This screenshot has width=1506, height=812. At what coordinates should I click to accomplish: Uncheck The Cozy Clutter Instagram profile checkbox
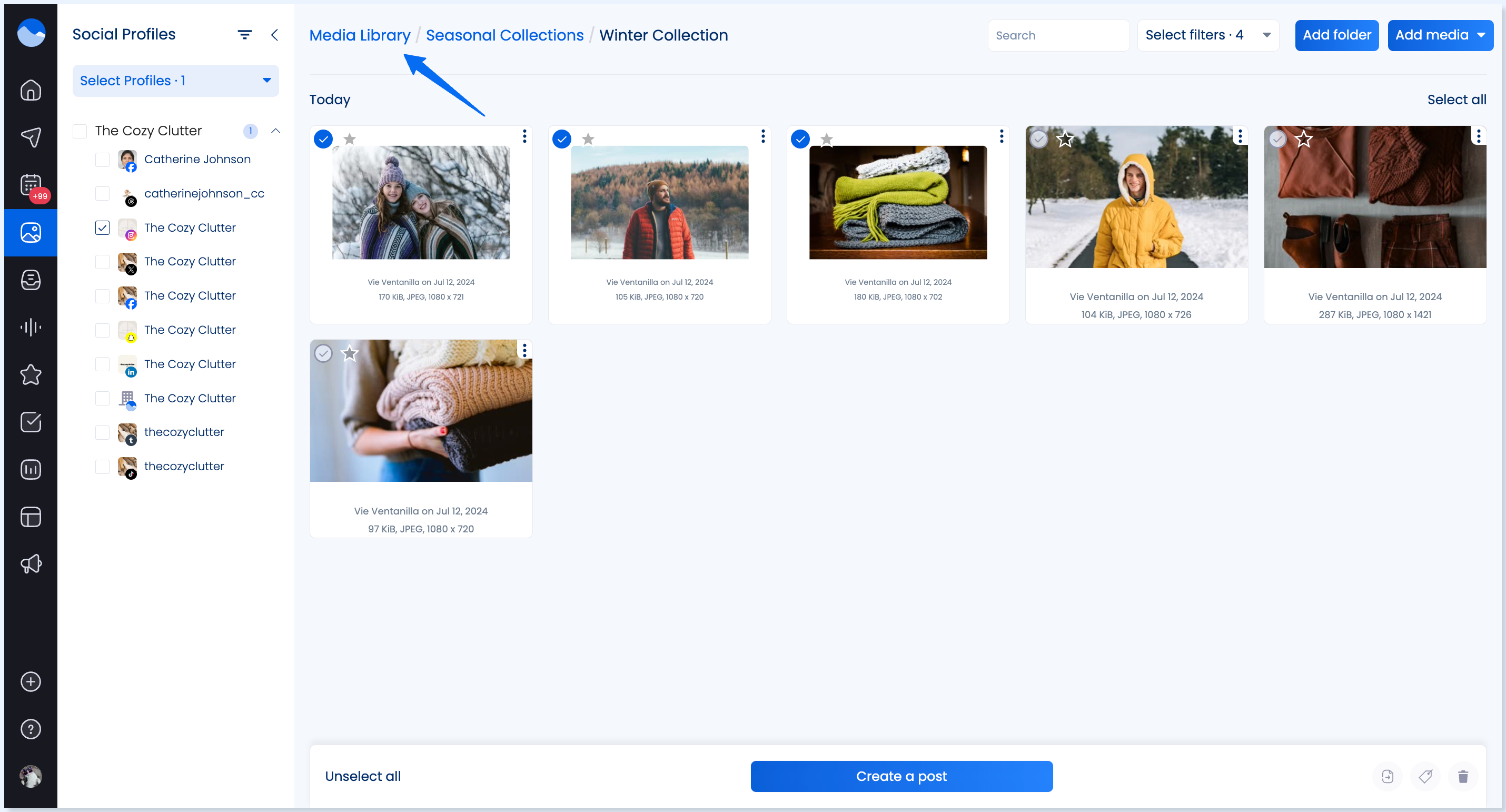click(x=102, y=228)
